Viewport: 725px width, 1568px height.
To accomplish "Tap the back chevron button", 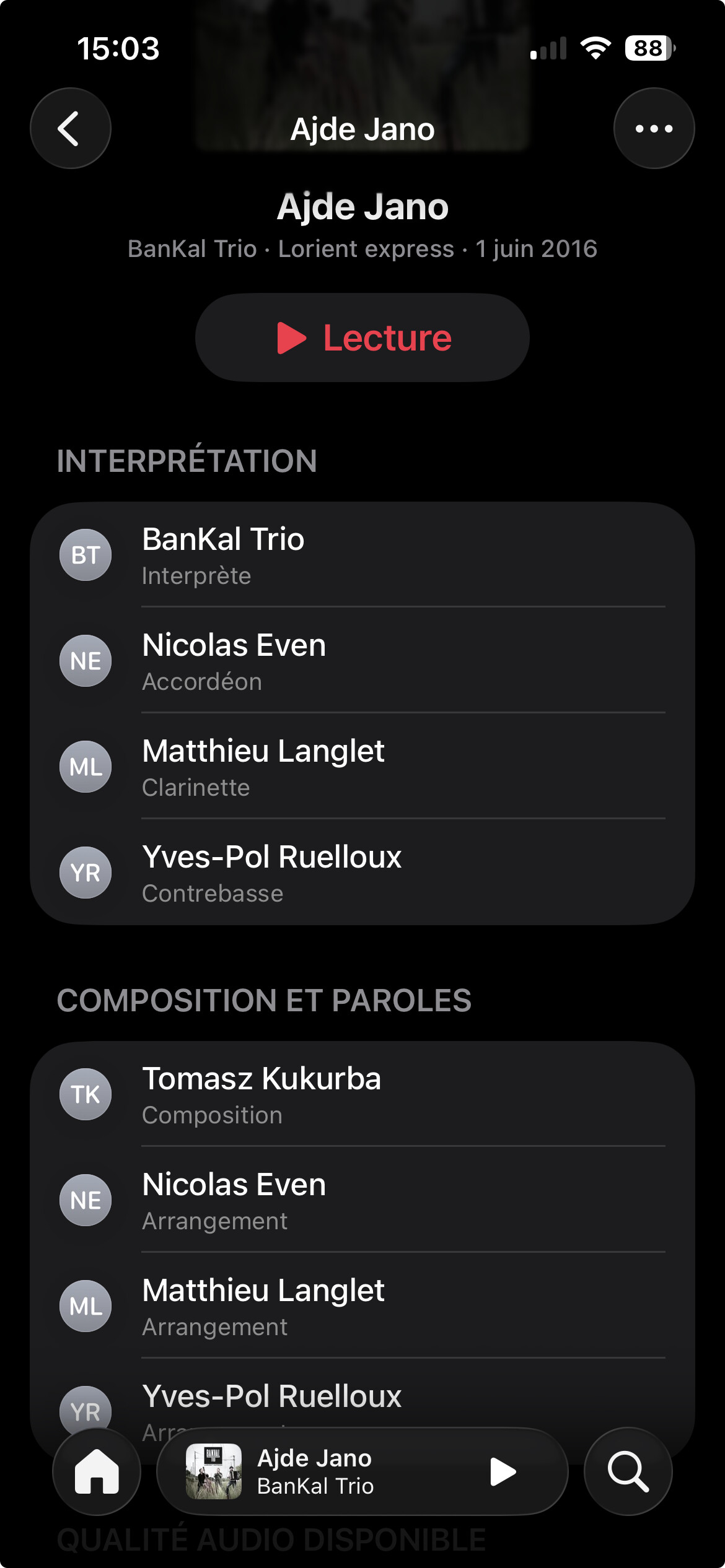I will 70,128.
